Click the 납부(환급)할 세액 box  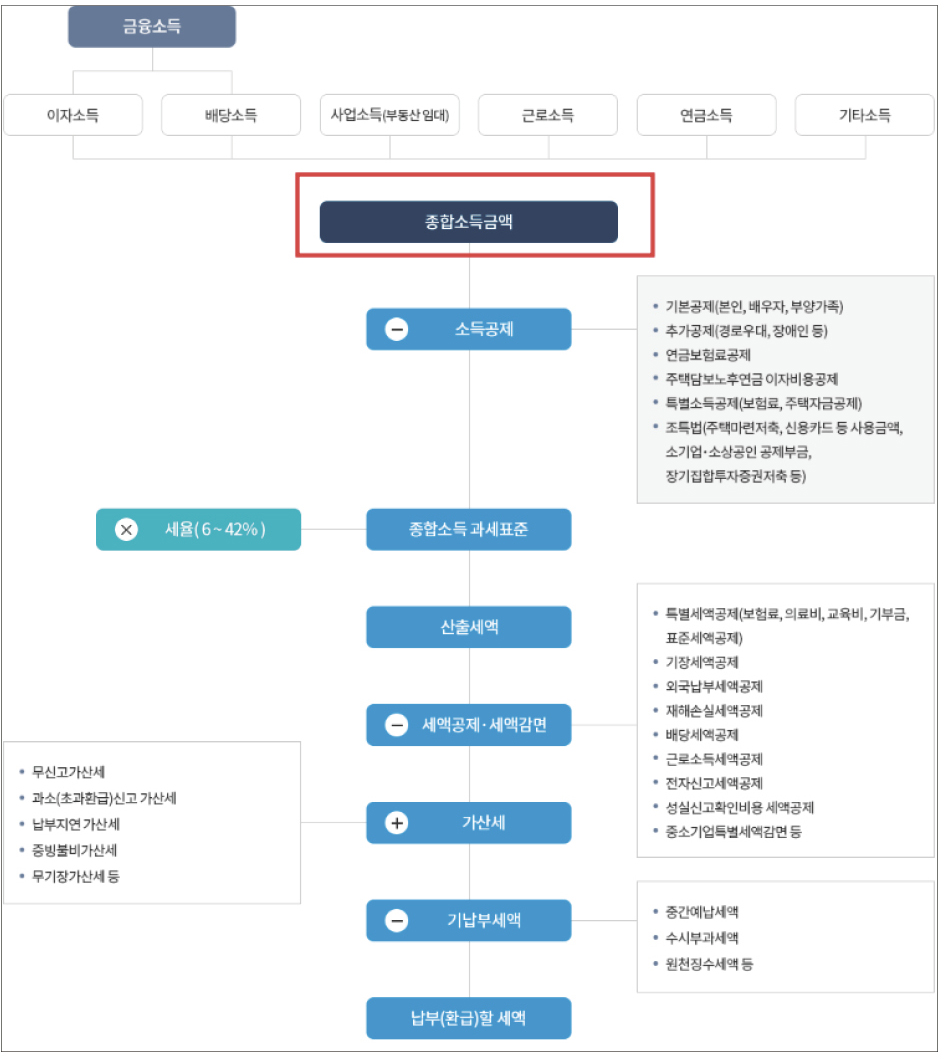[x=469, y=1019]
